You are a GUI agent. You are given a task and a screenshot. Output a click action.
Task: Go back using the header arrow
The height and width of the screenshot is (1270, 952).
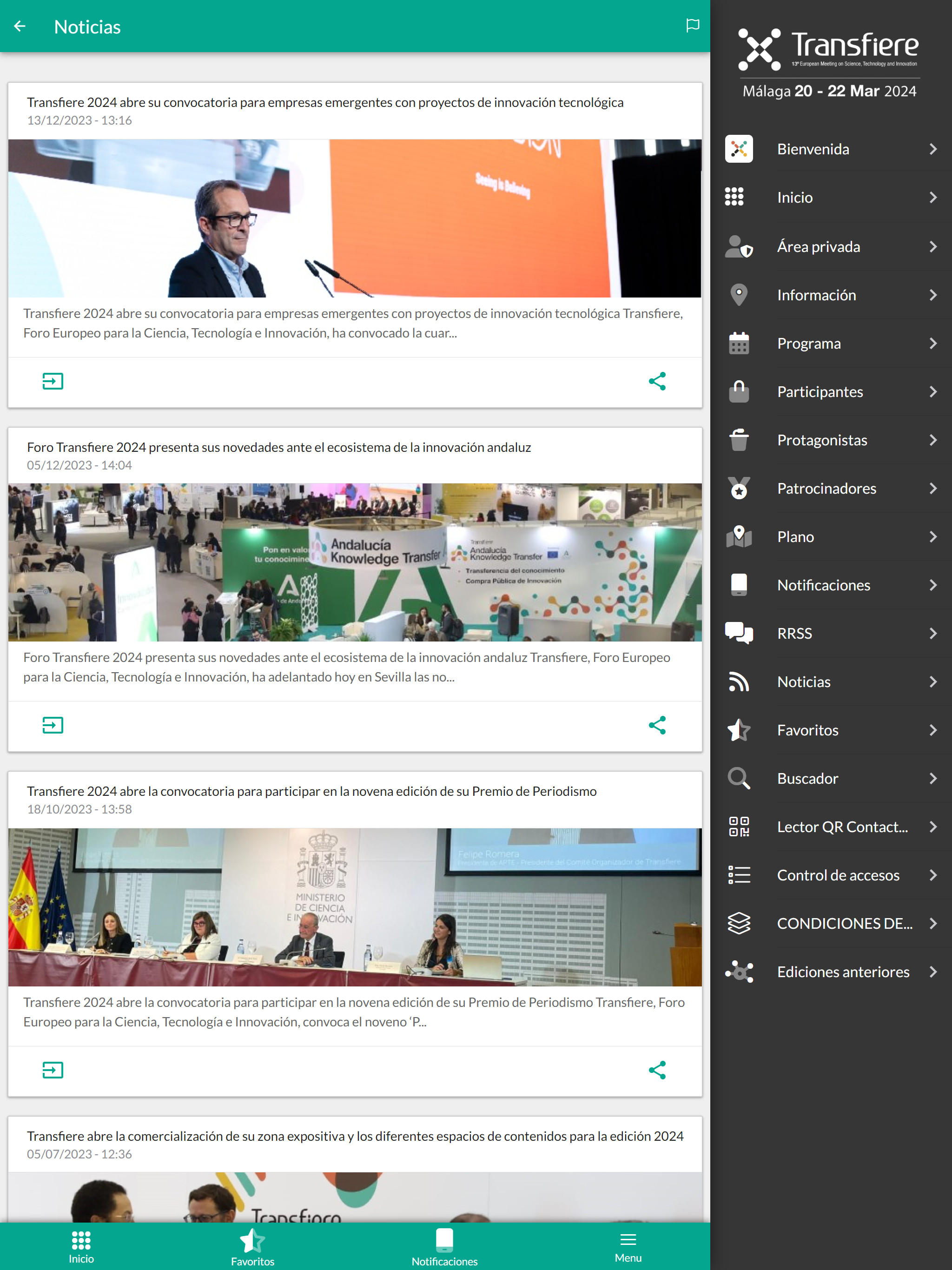click(x=20, y=26)
